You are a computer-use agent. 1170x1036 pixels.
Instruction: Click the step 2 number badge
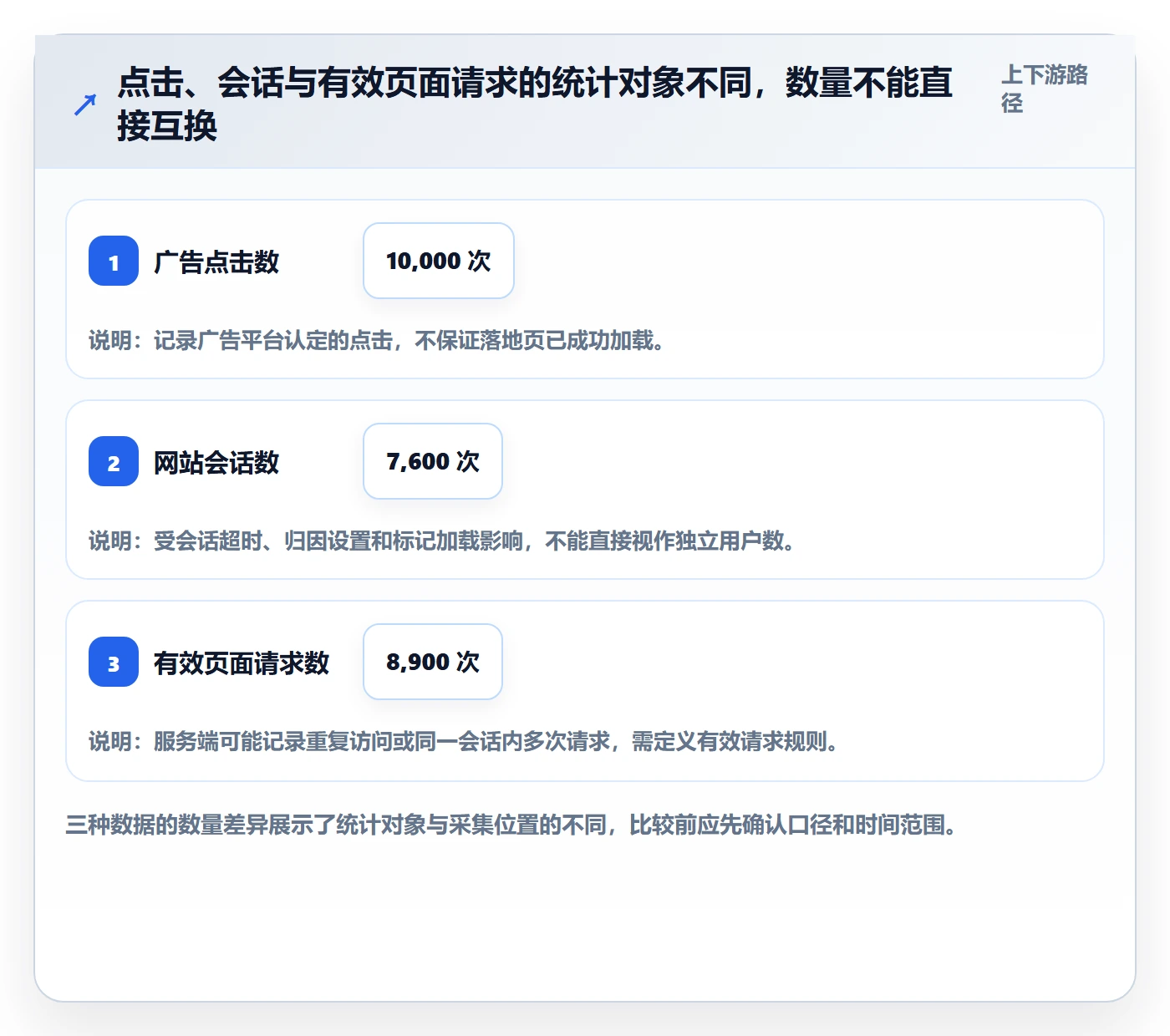pyautogui.click(x=114, y=461)
